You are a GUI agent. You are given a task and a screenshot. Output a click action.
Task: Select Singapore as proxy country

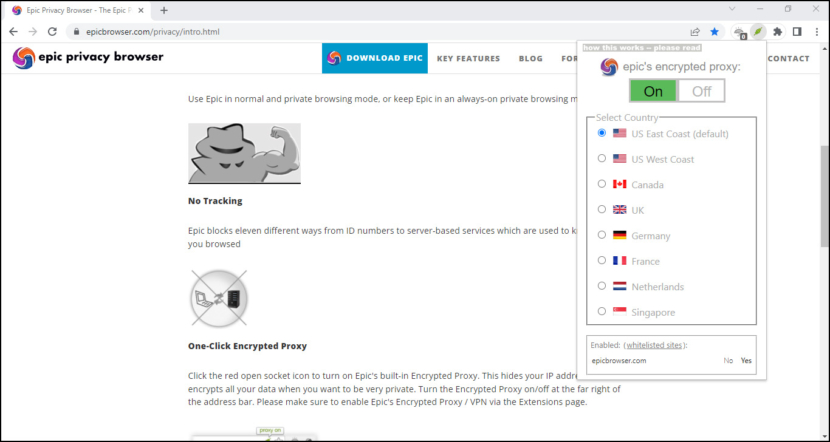click(601, 311)
